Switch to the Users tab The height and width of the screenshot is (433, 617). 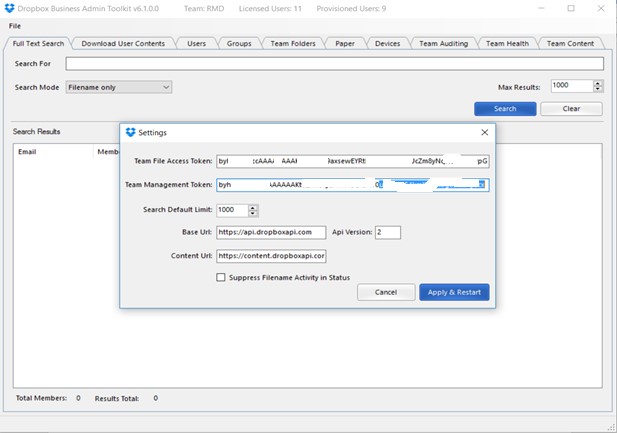pos(196,43)
